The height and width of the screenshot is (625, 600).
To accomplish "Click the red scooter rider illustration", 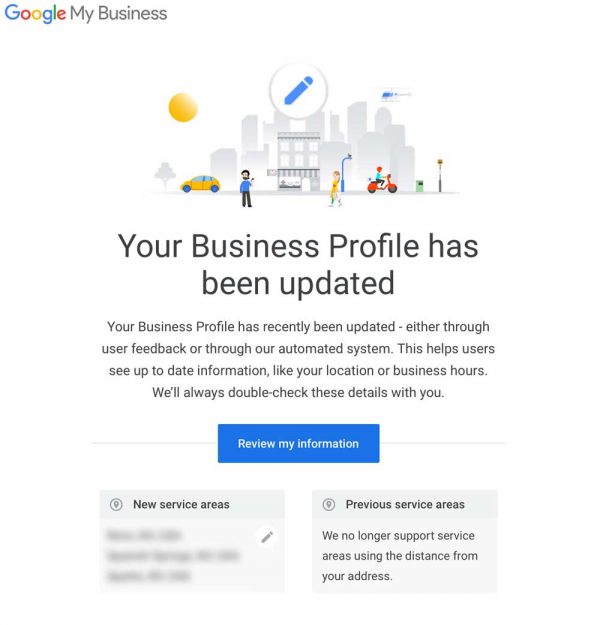I will (x=380, y=180).
